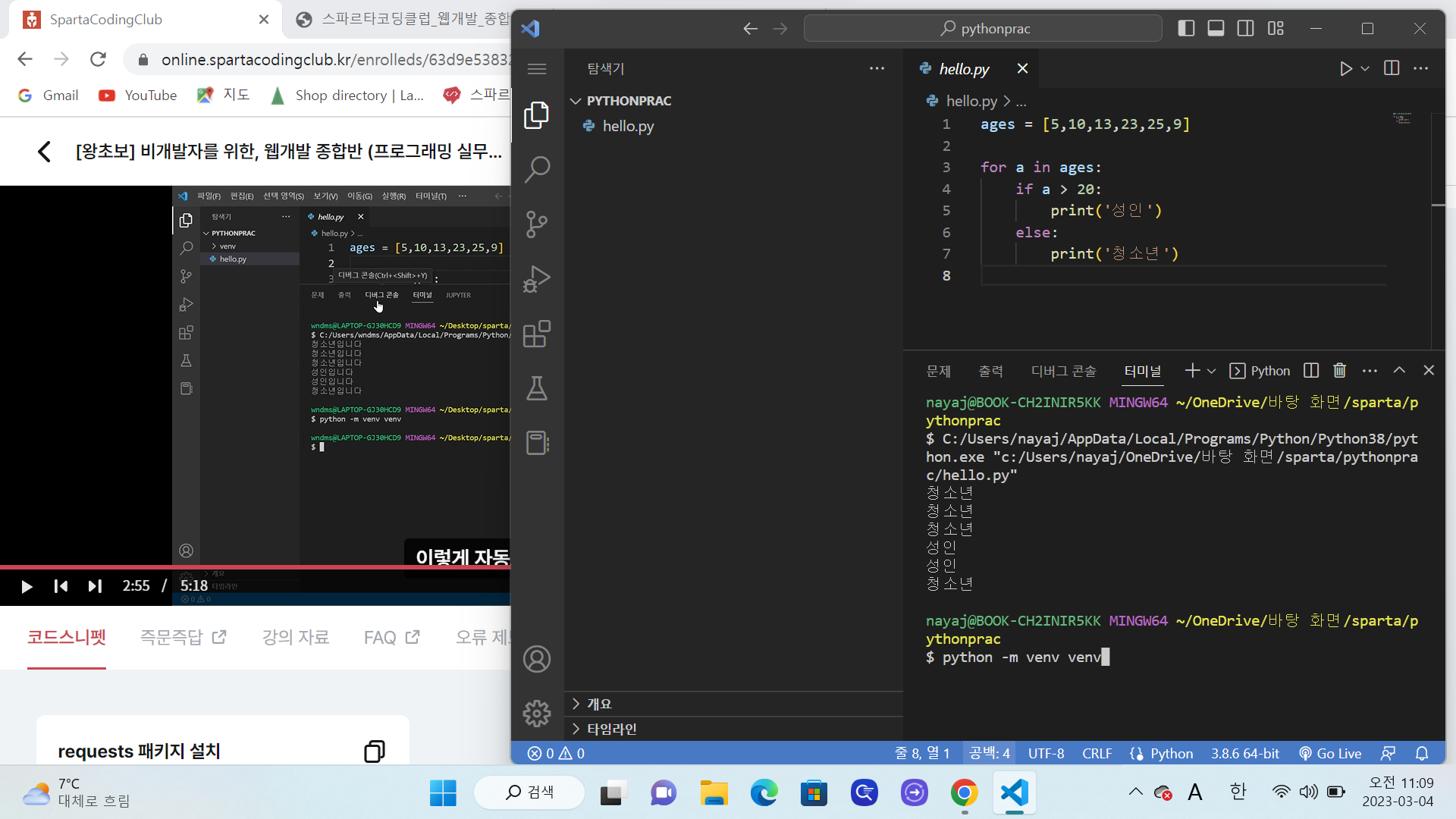This screenshot has width=1456, height=819.
Task: Open the 즉문즉답 link
Action: point(183,637)
